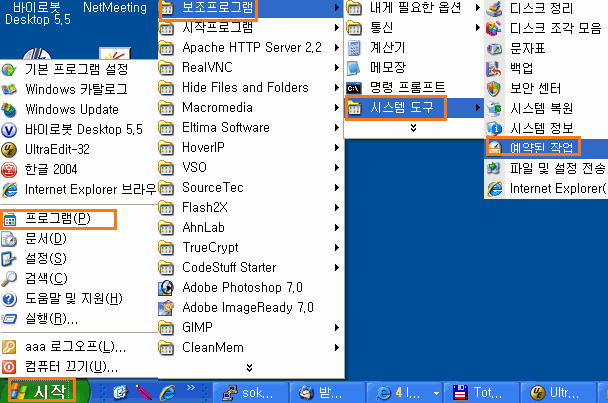Launch UltraEdit-32 from Start menu
Viewport: 608px width, 403px height.
click(x=79, y=150)
